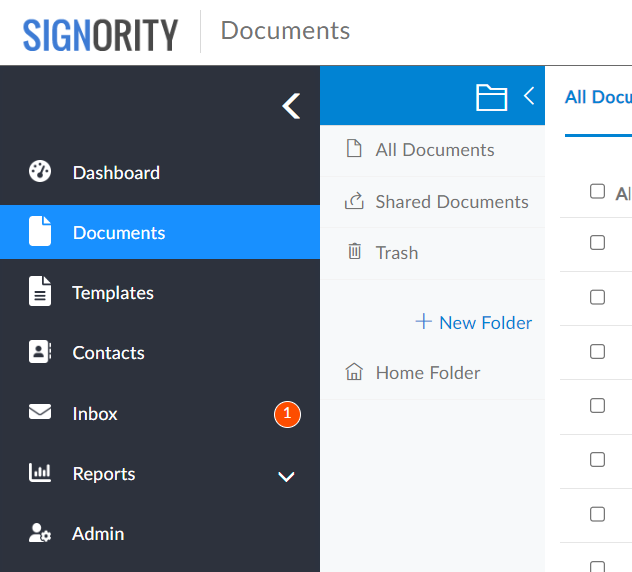Click the Contacts address book icon
Screen dimensions: 632x572
tap(40, 352)
